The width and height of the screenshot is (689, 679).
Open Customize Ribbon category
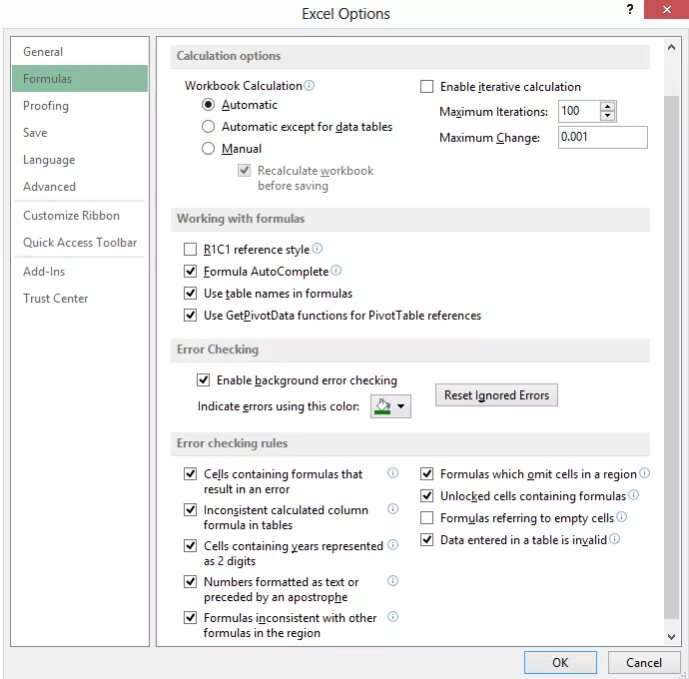tap(80, 215)
